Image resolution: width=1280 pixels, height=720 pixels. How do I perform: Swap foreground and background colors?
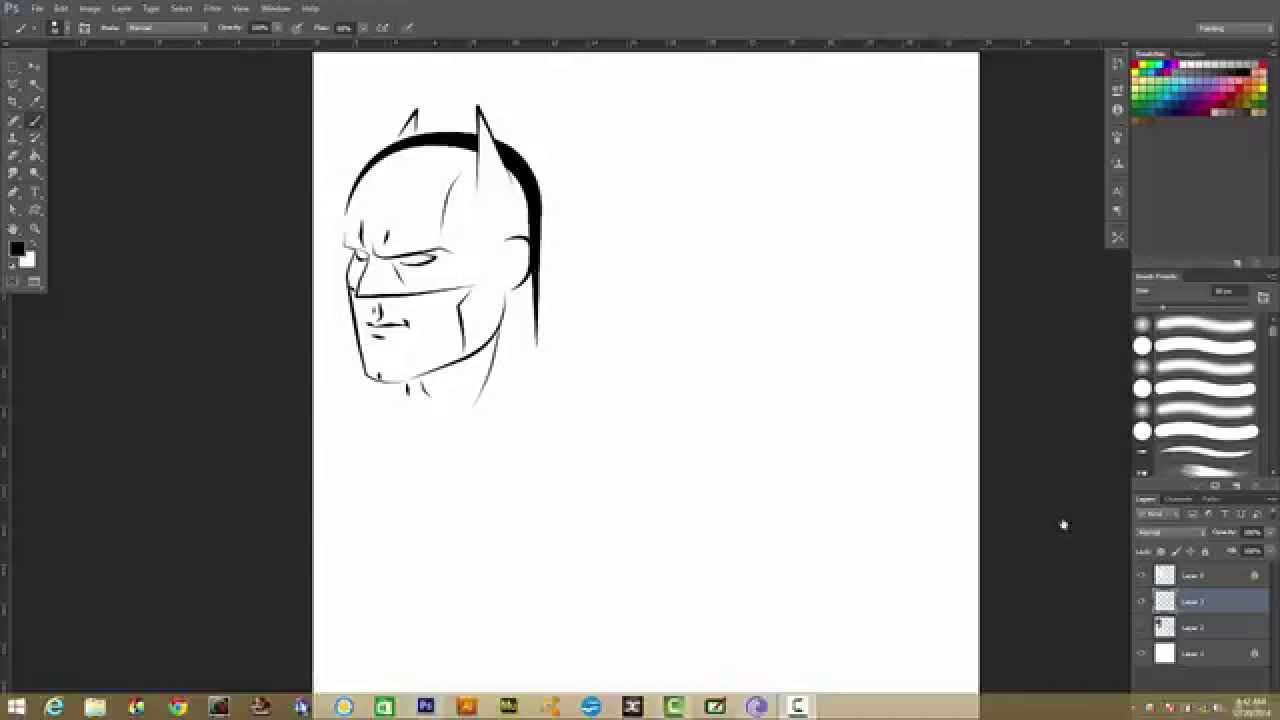click(32, 244)
